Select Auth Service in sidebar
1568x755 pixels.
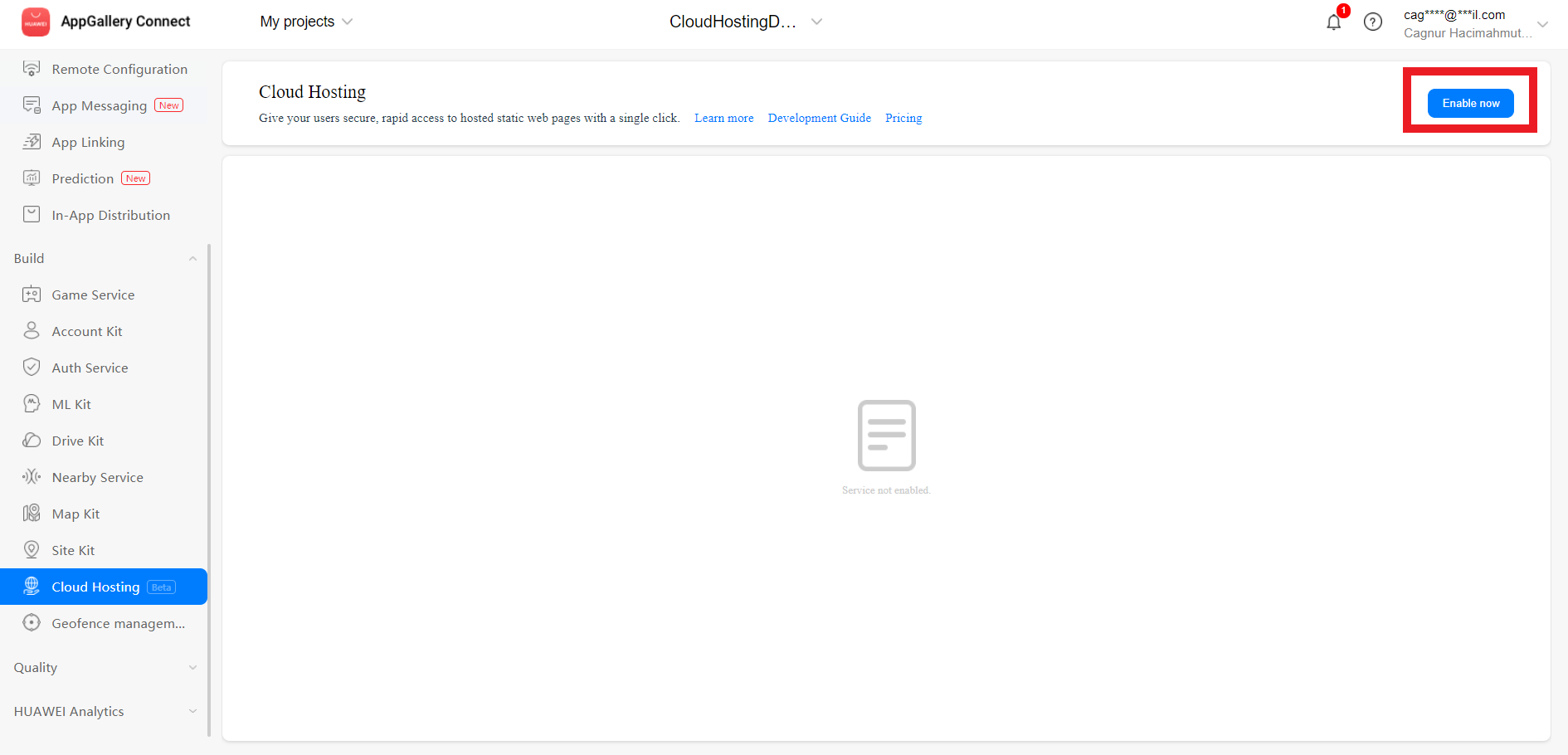(104, 368)
